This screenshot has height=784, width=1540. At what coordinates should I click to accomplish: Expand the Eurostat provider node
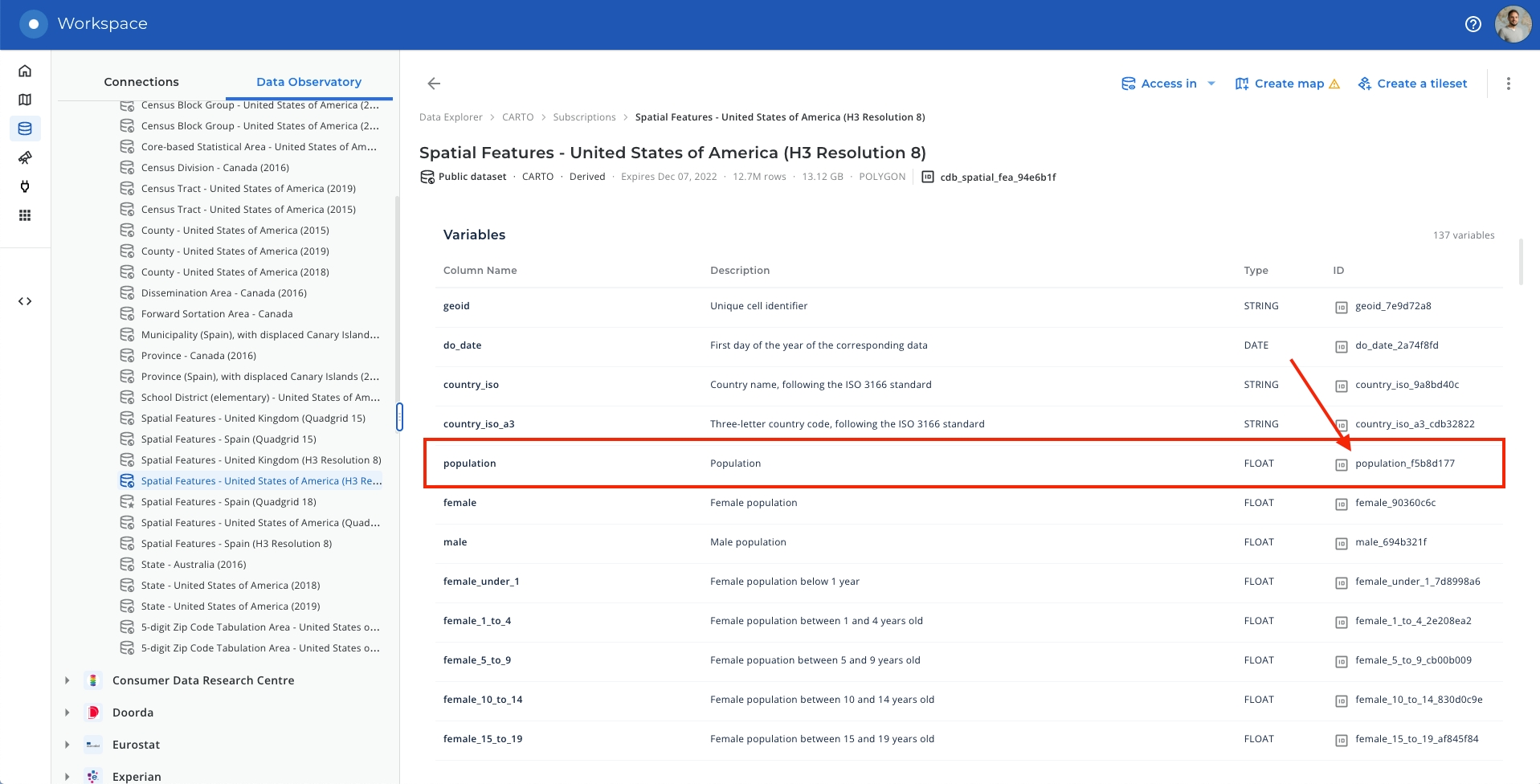pyautogui.click(x=67, y=745)
